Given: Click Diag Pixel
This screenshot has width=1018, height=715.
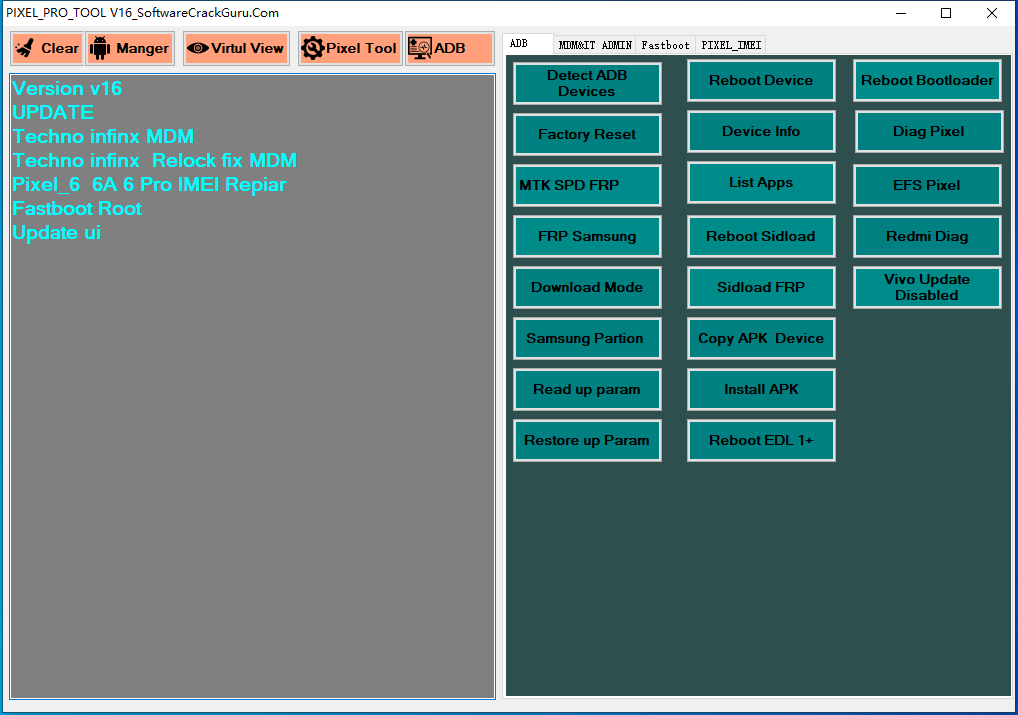Looking at the screenshot, I should pyautogui.click(x=929, y=131).
